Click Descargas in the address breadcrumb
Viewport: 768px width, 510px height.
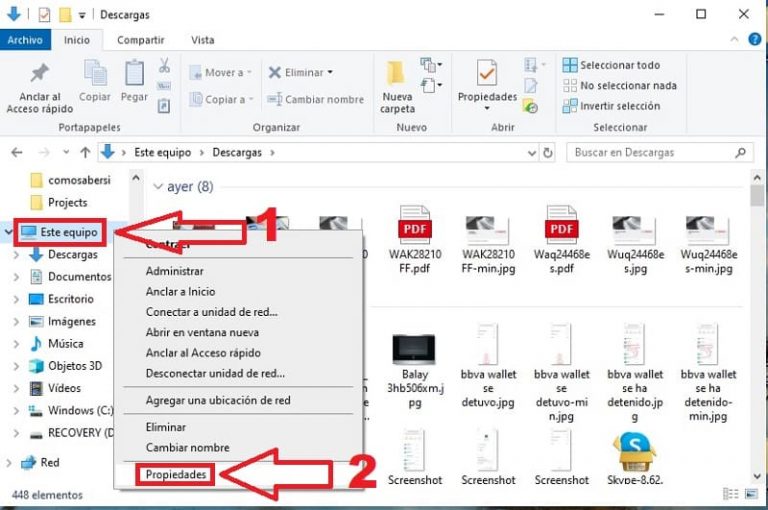click(237, 153)
